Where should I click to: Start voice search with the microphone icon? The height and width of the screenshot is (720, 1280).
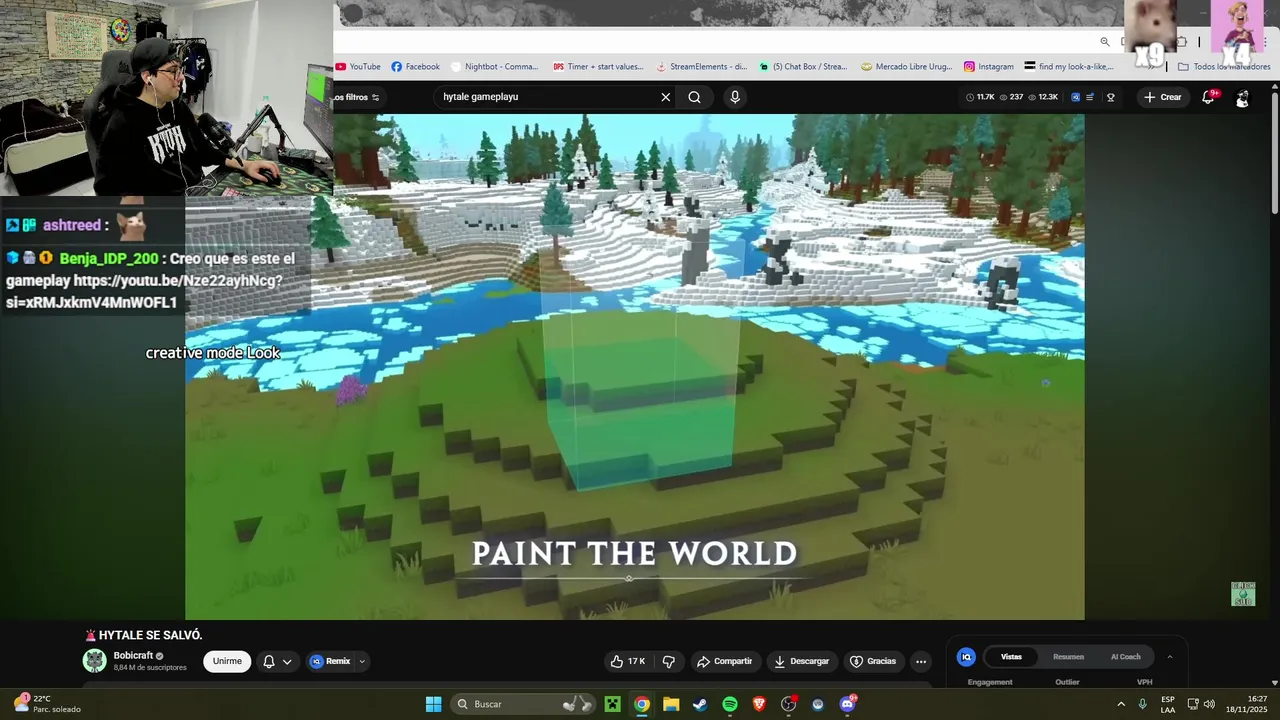(x=735, y=97)
